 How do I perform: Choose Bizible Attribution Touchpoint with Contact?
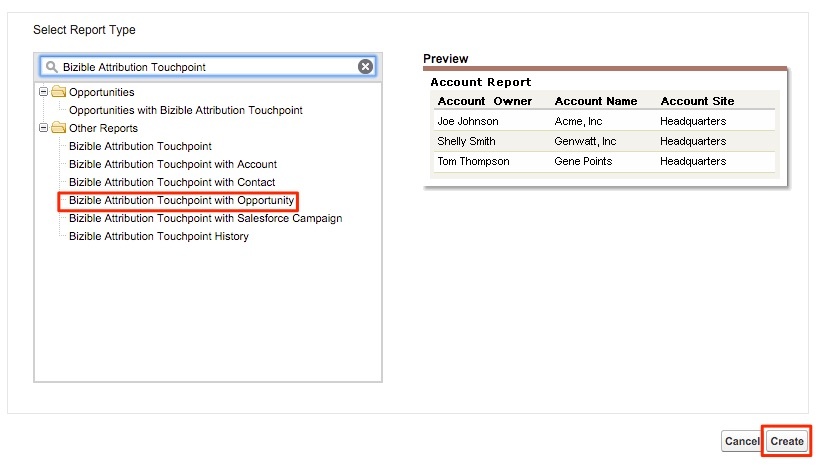click(172, 182)
